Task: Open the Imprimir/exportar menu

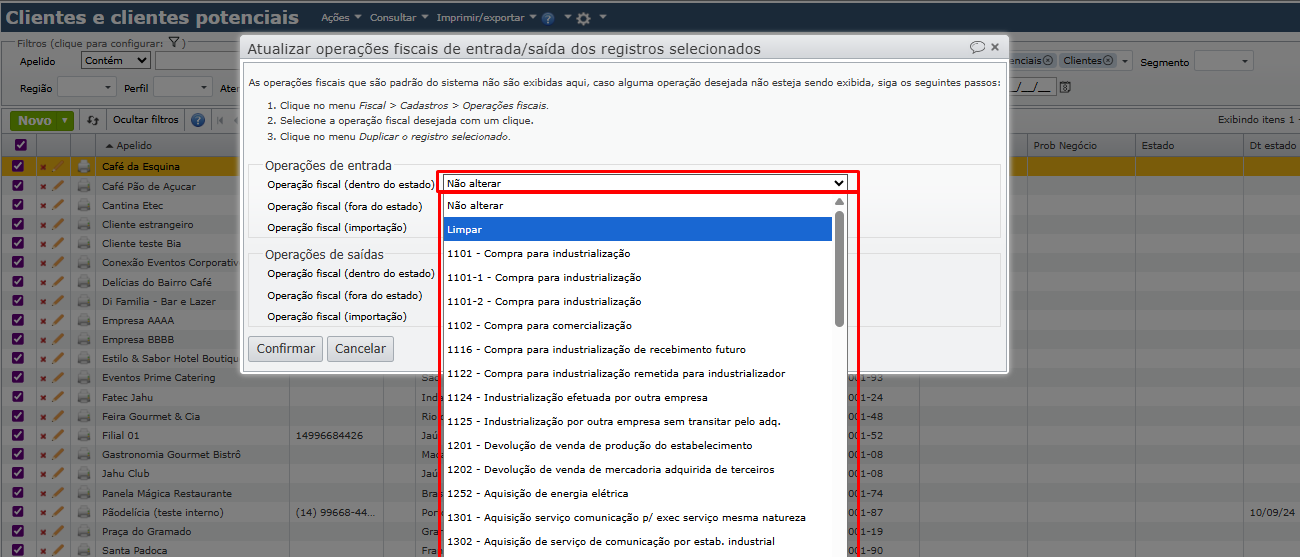Action: click(x=486, y=18)
